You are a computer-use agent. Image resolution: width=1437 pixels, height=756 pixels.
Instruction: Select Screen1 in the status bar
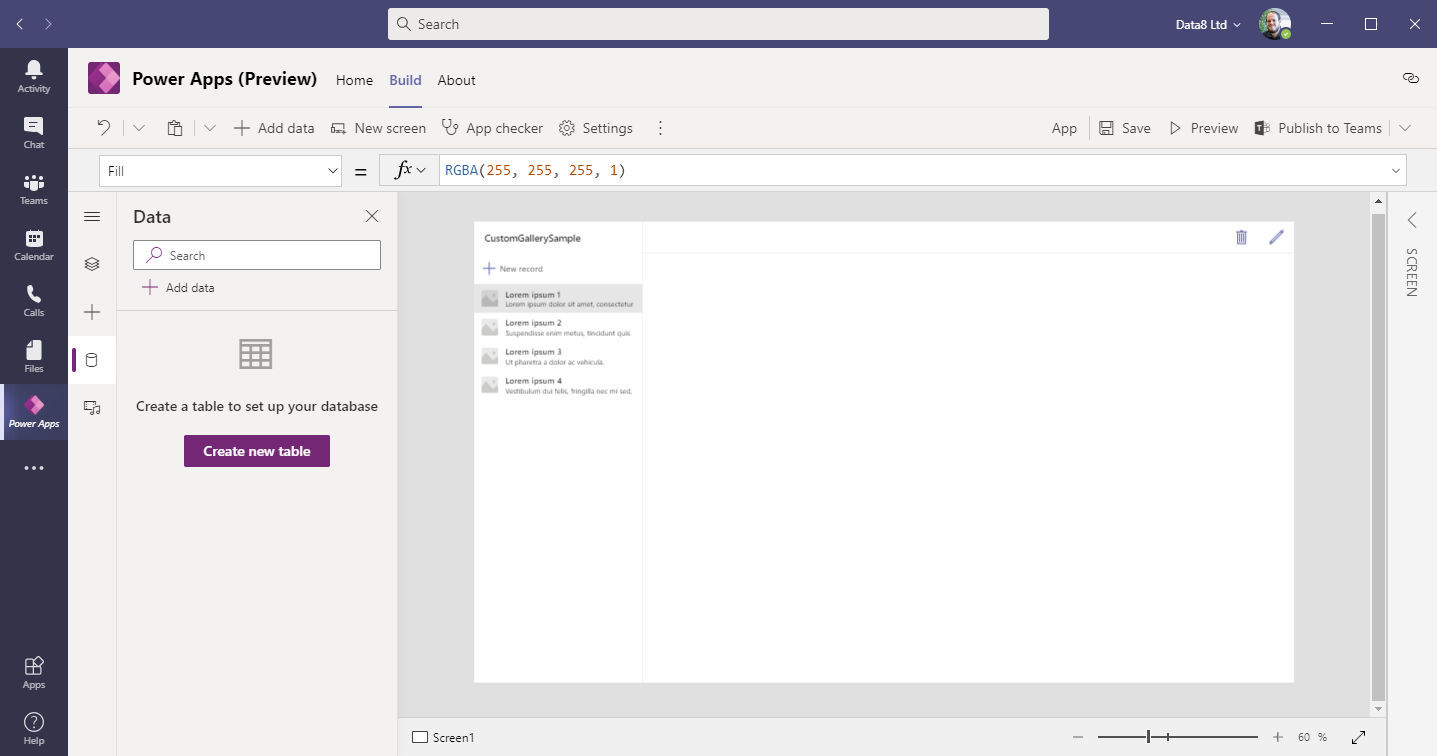(444, 738)
